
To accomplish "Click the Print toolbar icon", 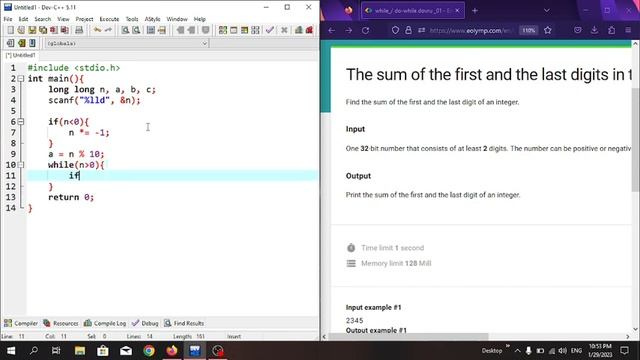I will [79, 30].
